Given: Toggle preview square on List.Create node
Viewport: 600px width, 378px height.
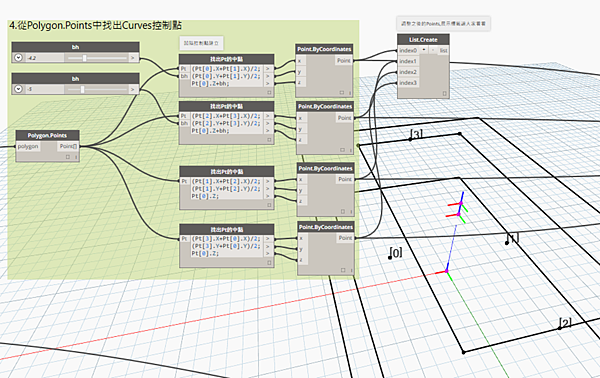Looking at the screenshot, I should pos(444,93).
